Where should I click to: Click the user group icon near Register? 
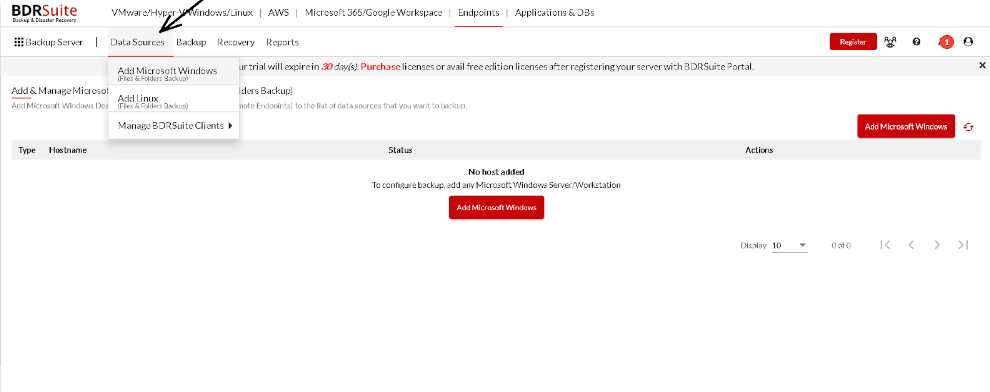click(x=891, y=42)
